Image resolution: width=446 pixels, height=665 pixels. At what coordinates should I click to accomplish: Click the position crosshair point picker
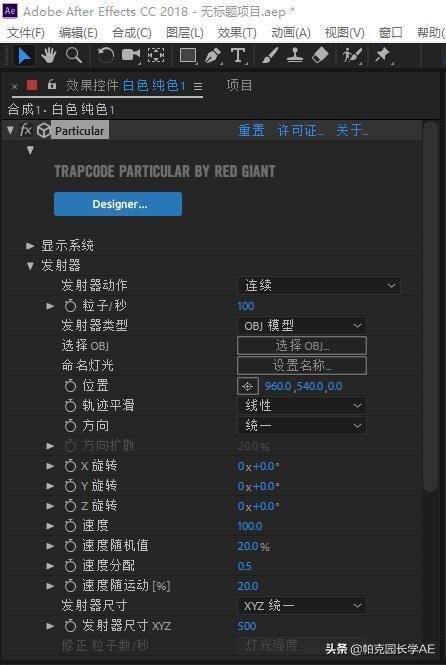click(x=248, y=386)
